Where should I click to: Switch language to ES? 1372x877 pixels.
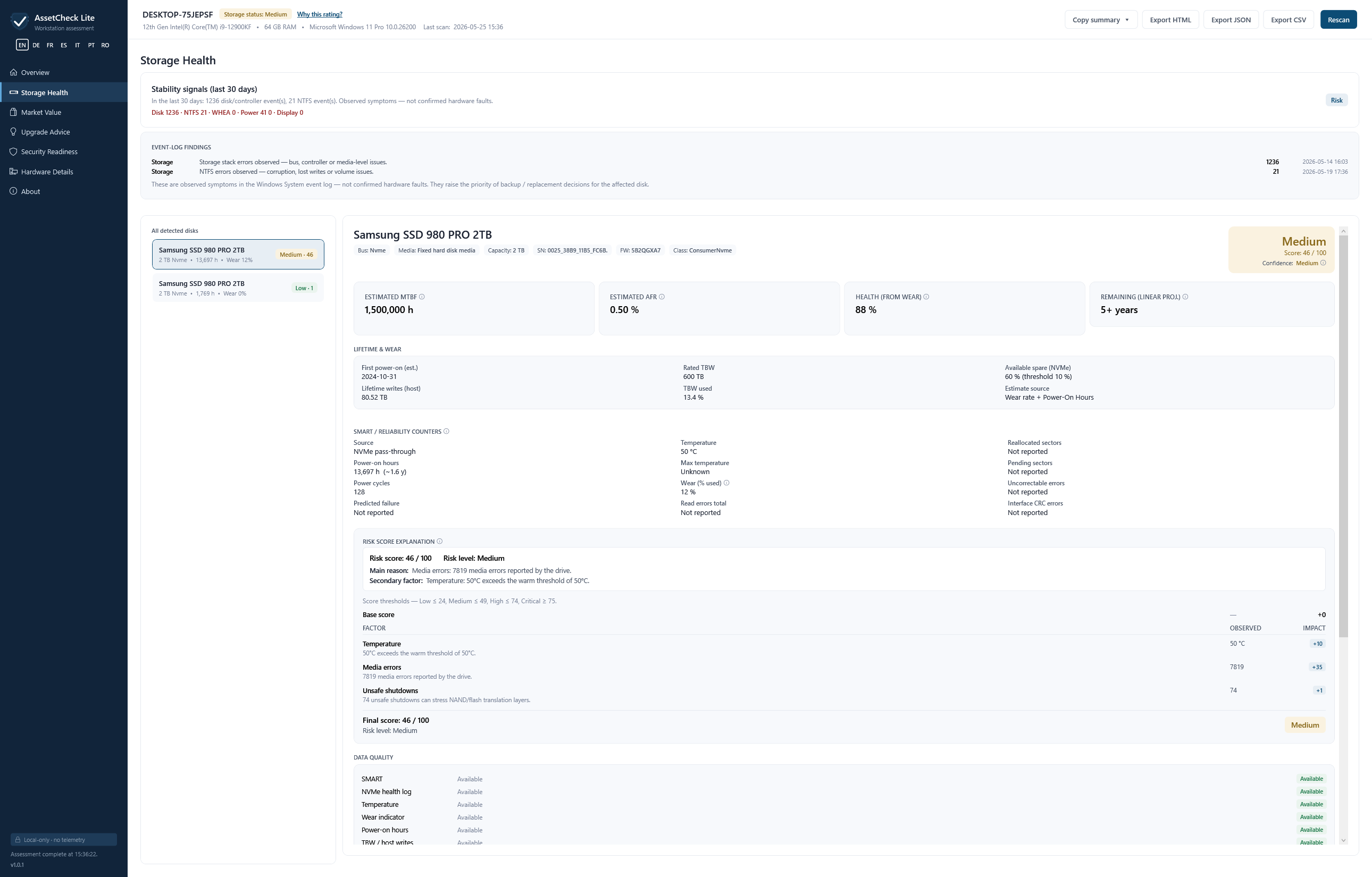coord(64,45)
